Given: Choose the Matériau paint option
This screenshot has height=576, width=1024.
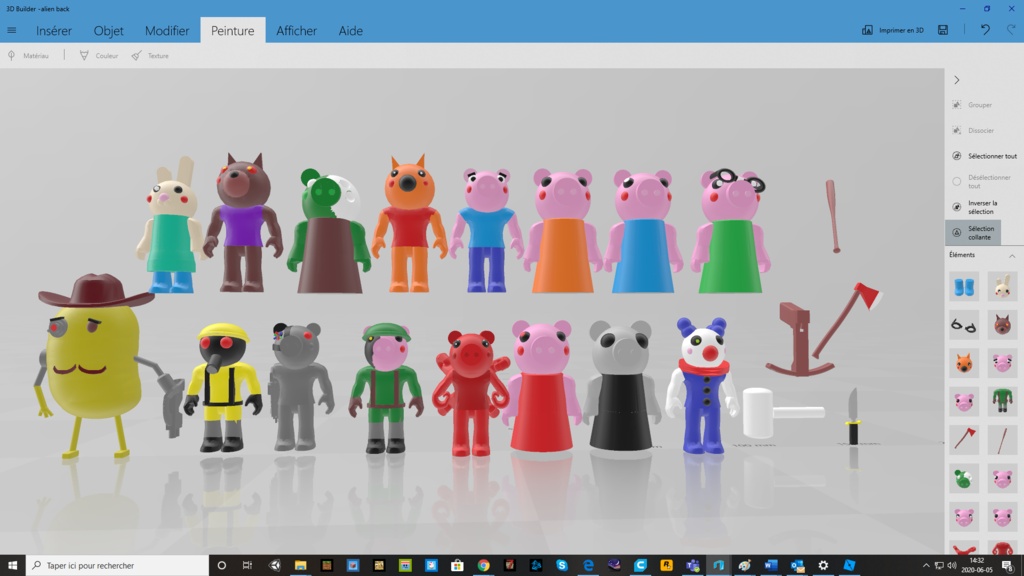Looking at the screenshot, I should pos(28,56).
